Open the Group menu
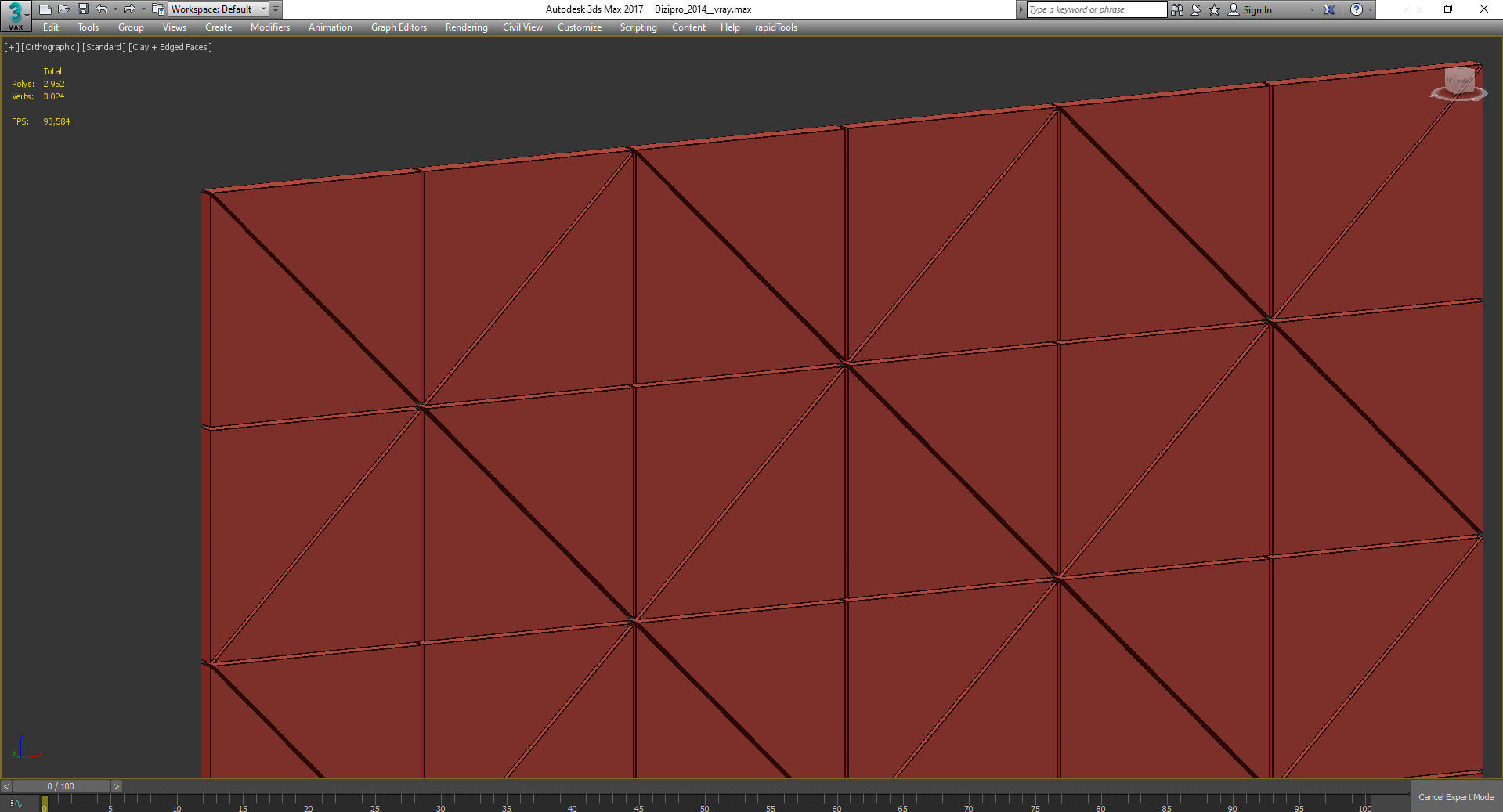 131,27
